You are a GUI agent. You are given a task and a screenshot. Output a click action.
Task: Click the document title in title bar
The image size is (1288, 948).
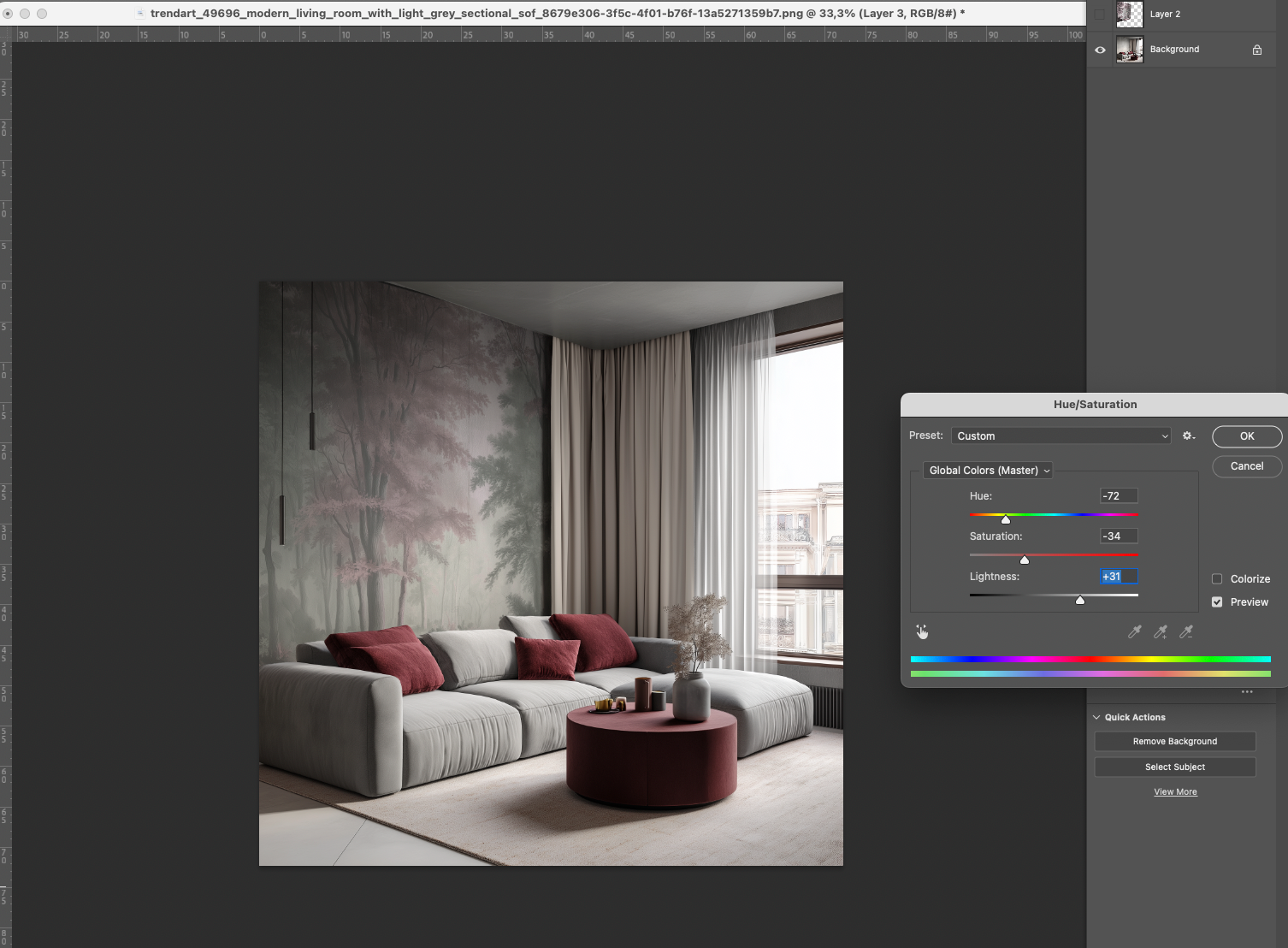coord(558,14)
